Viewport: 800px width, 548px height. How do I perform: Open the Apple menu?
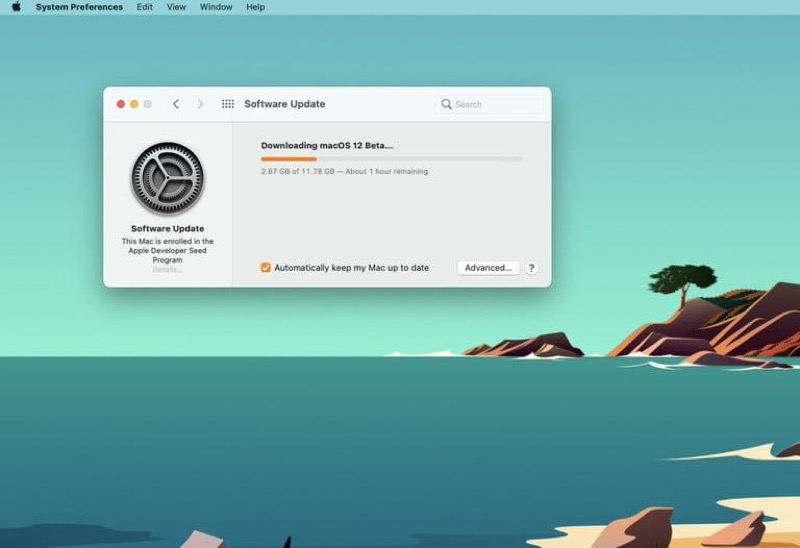pos(16,7)
